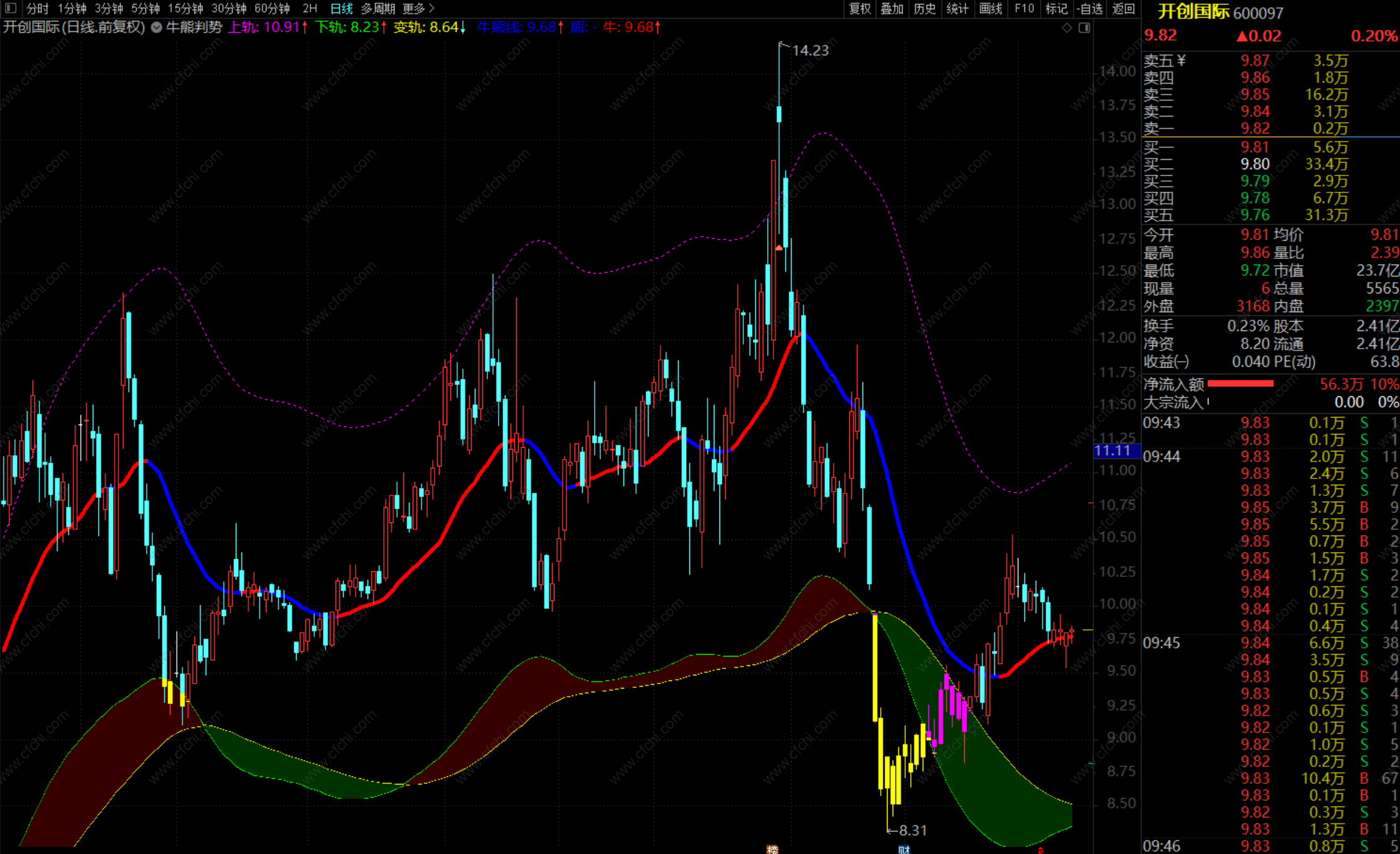
Task: Toggle -自选 watchlist removal
Action: coord(1090,8)
